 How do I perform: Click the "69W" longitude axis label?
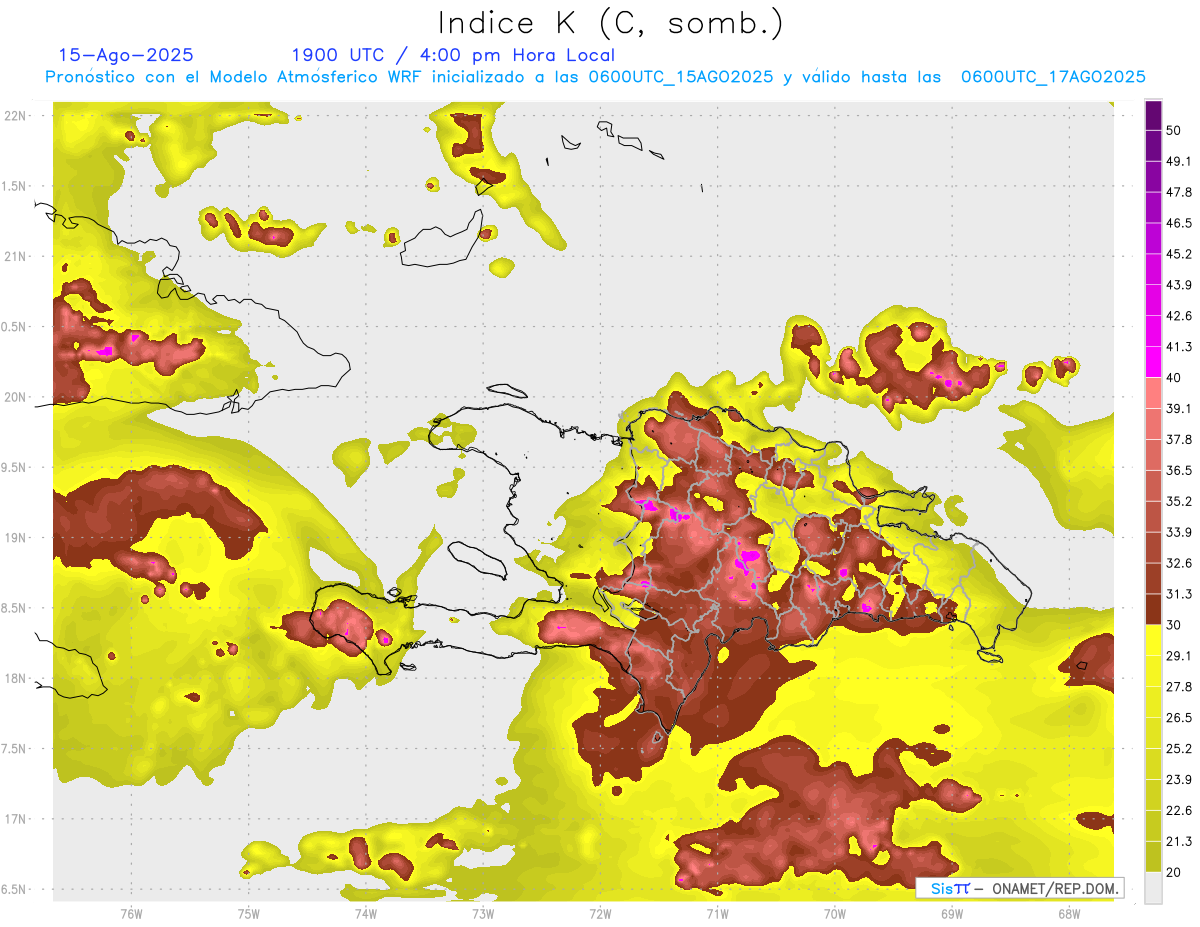[x=952, y=913]
